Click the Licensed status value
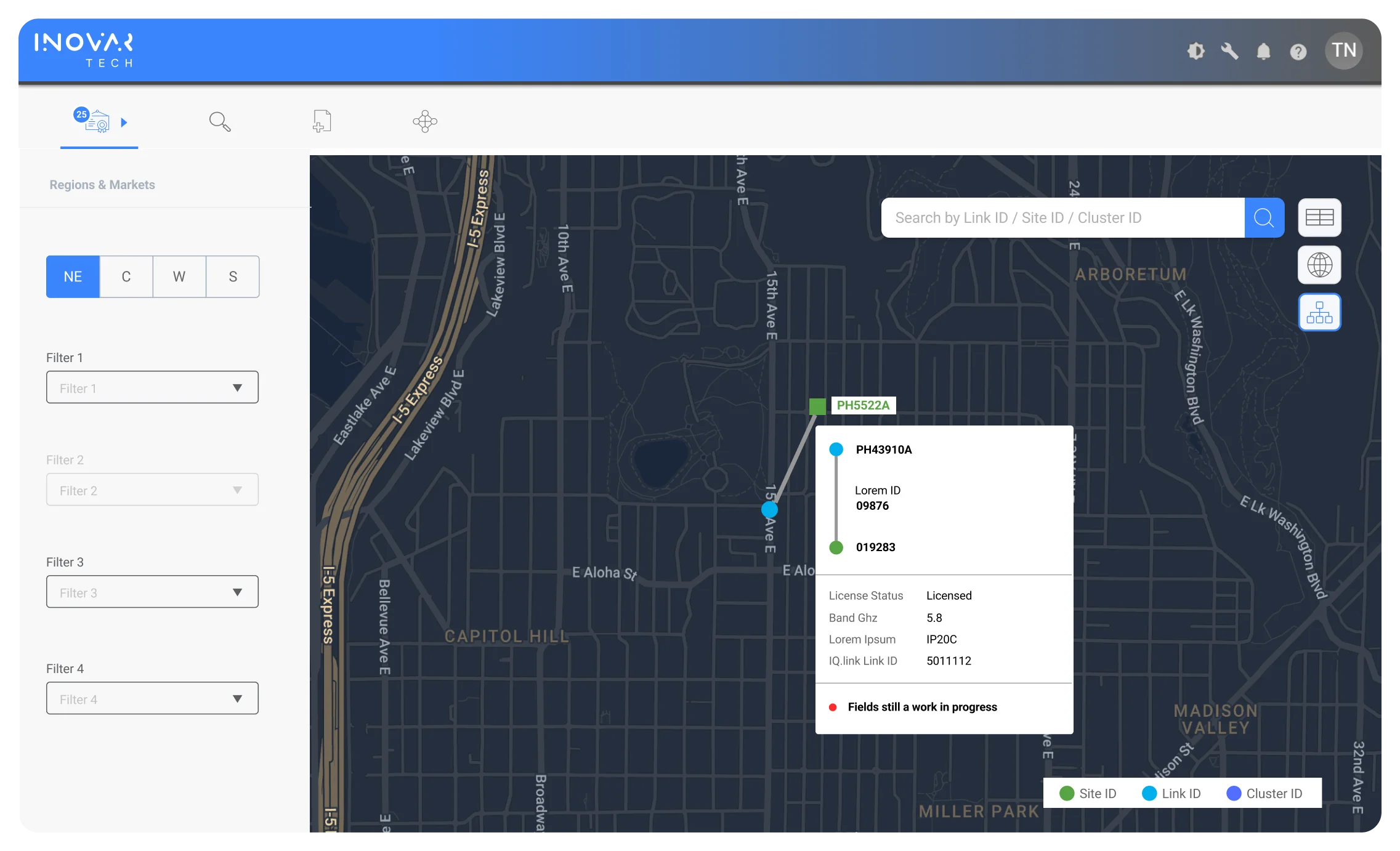The width and height of the screenshot is (1400, 851). (949, 595)
